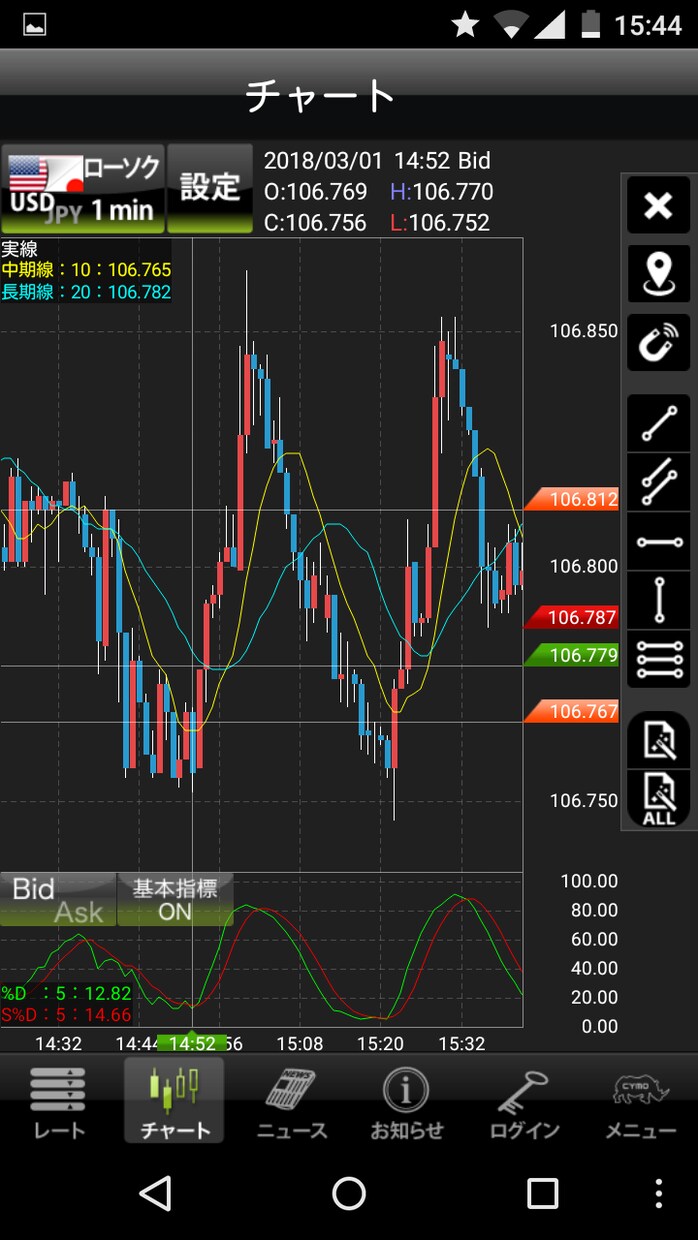Tap the %D：5：12.82 stochastic value

tap(66, 993)
